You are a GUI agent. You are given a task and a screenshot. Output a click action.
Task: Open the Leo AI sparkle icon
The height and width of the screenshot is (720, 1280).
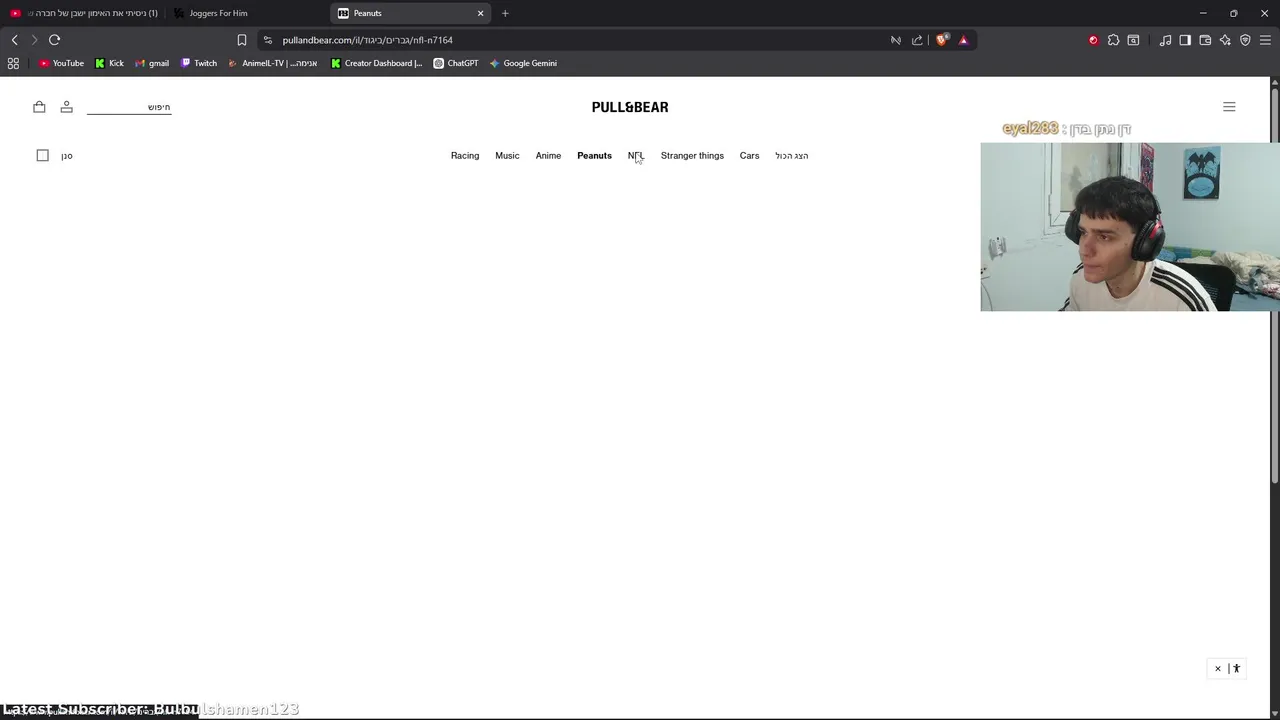tap(1225, 40)
